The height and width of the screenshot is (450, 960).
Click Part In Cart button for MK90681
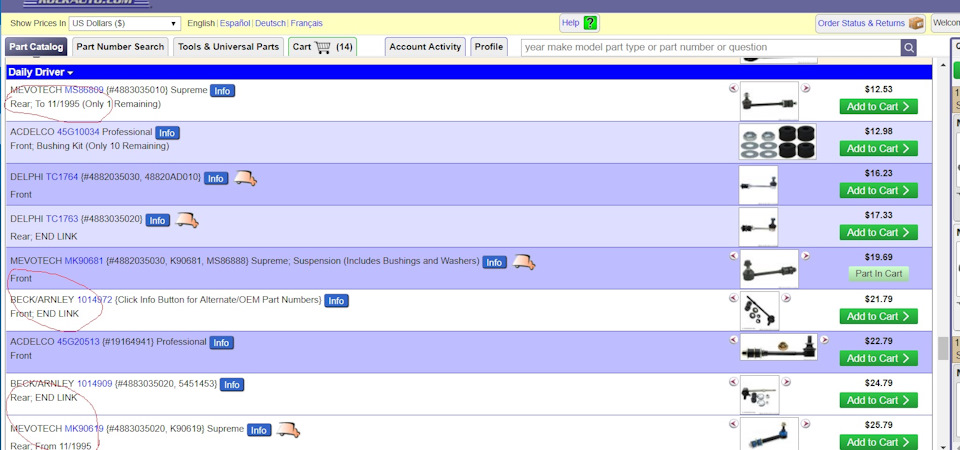pos(879,274)
